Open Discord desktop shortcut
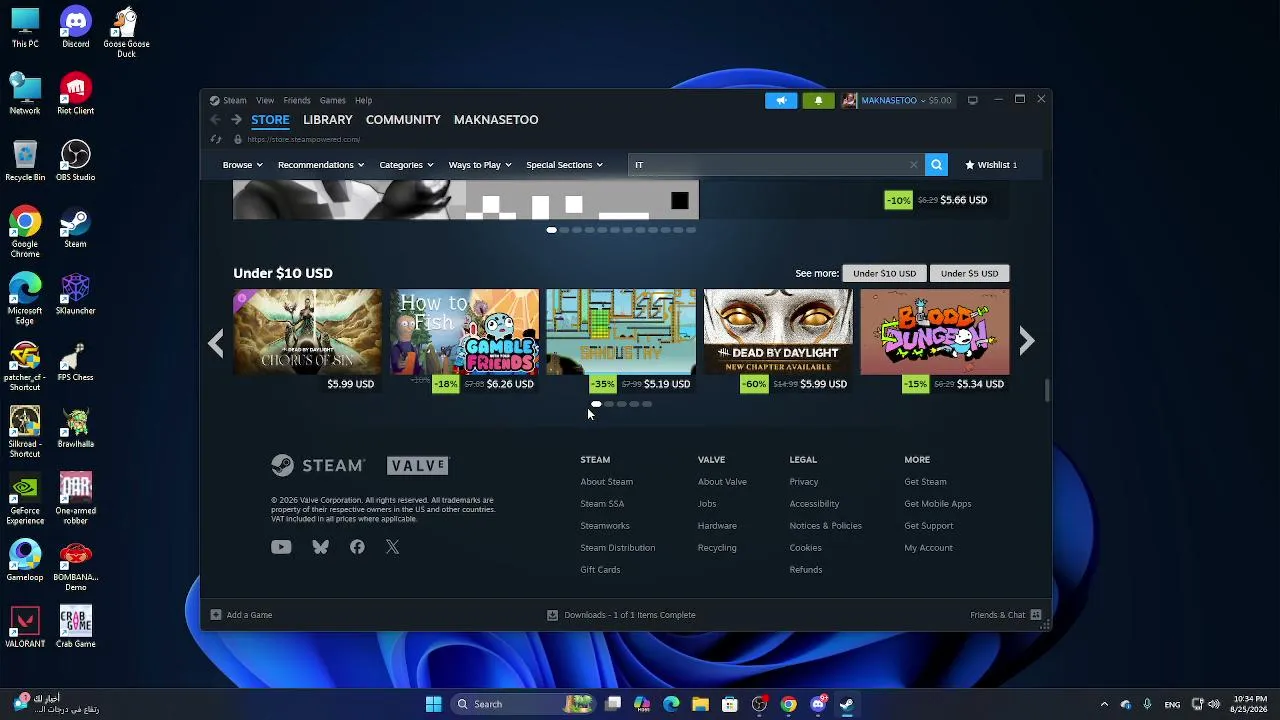The image size is (1280, 720). point(75,28)
